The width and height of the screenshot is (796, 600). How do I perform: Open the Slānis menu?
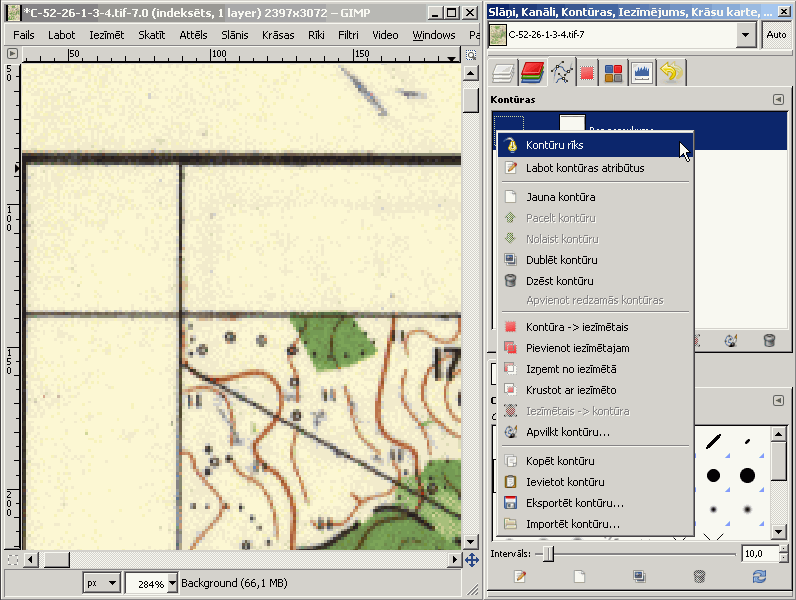[235, 35]
